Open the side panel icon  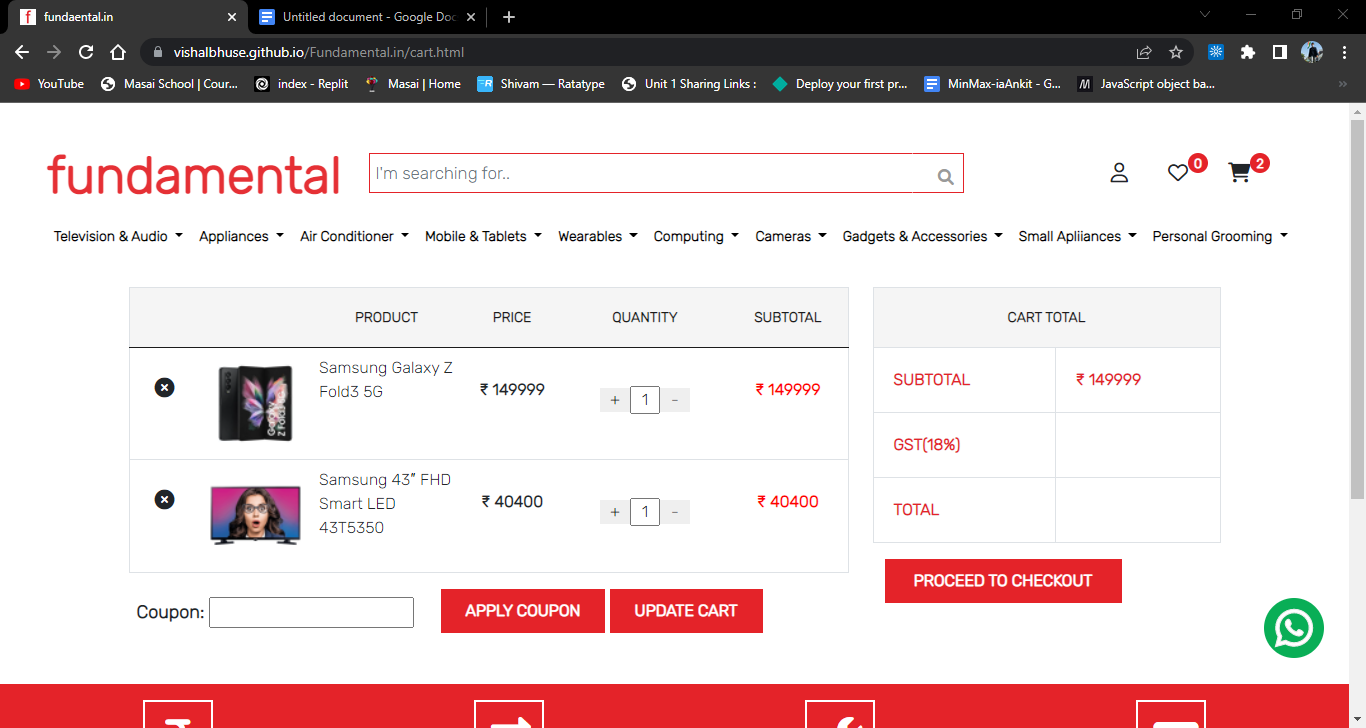click(1279, 52)
